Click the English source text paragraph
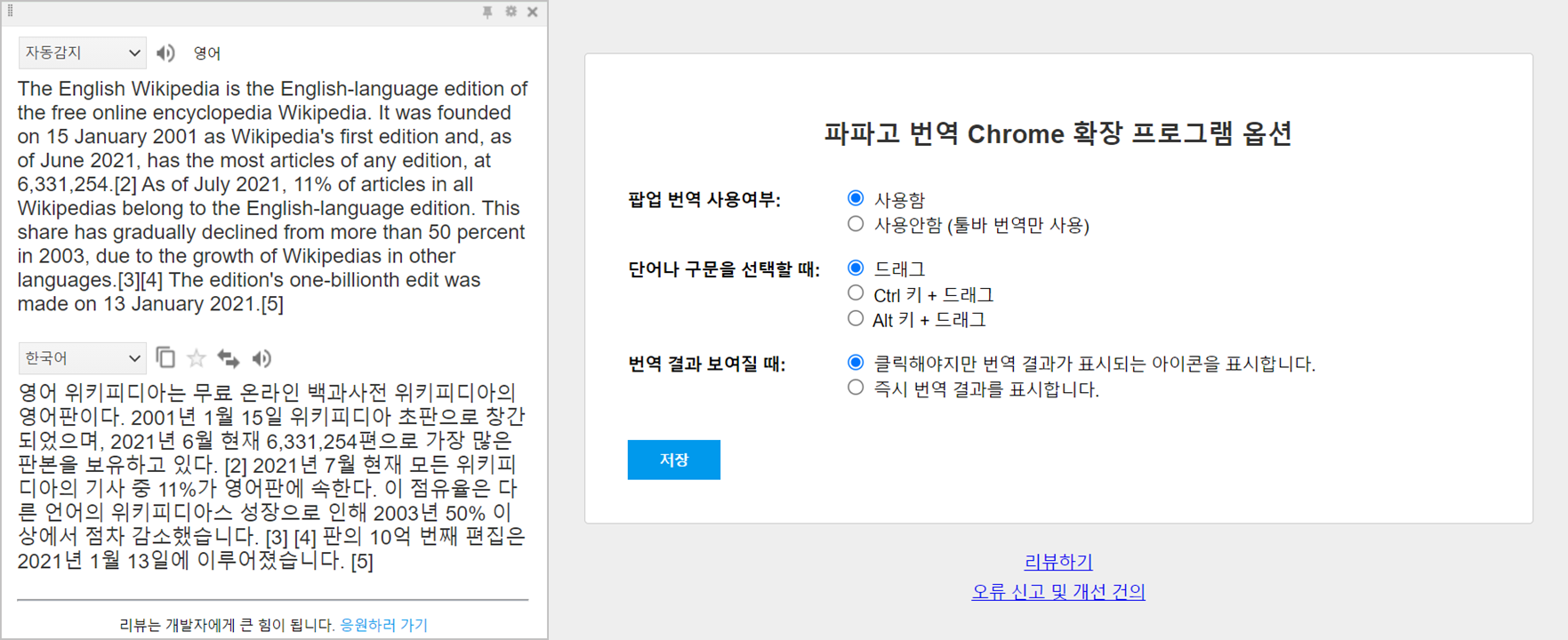 click(x=272, y=196)
